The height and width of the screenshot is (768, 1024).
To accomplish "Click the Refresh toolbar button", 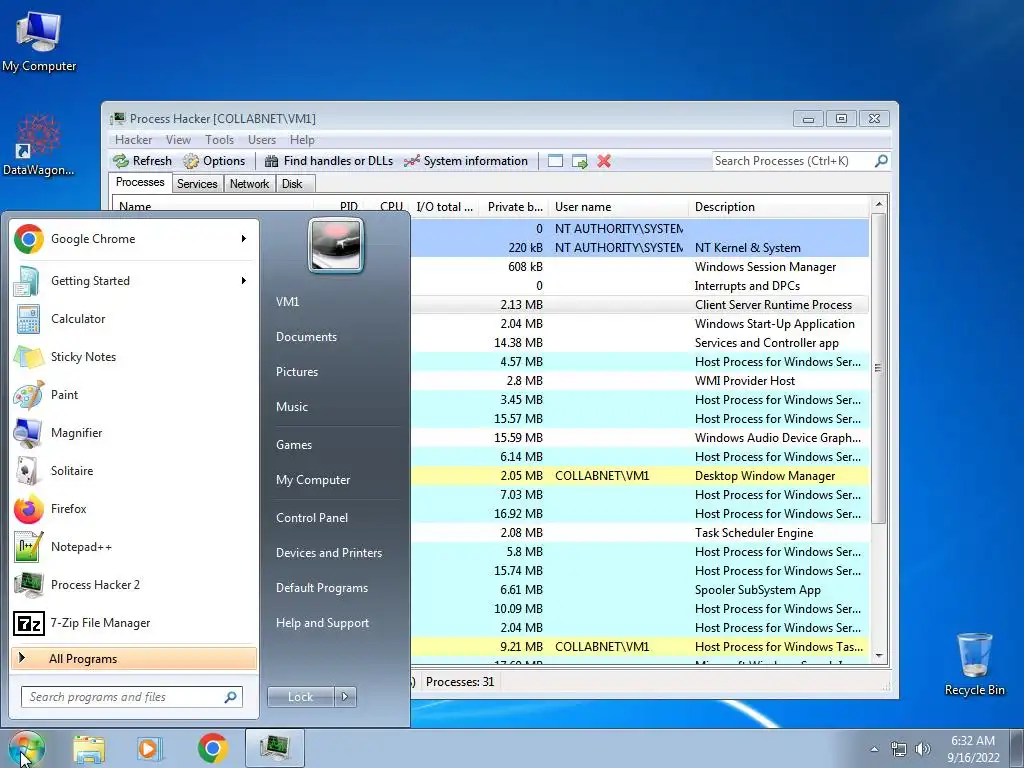I will 142,161.
